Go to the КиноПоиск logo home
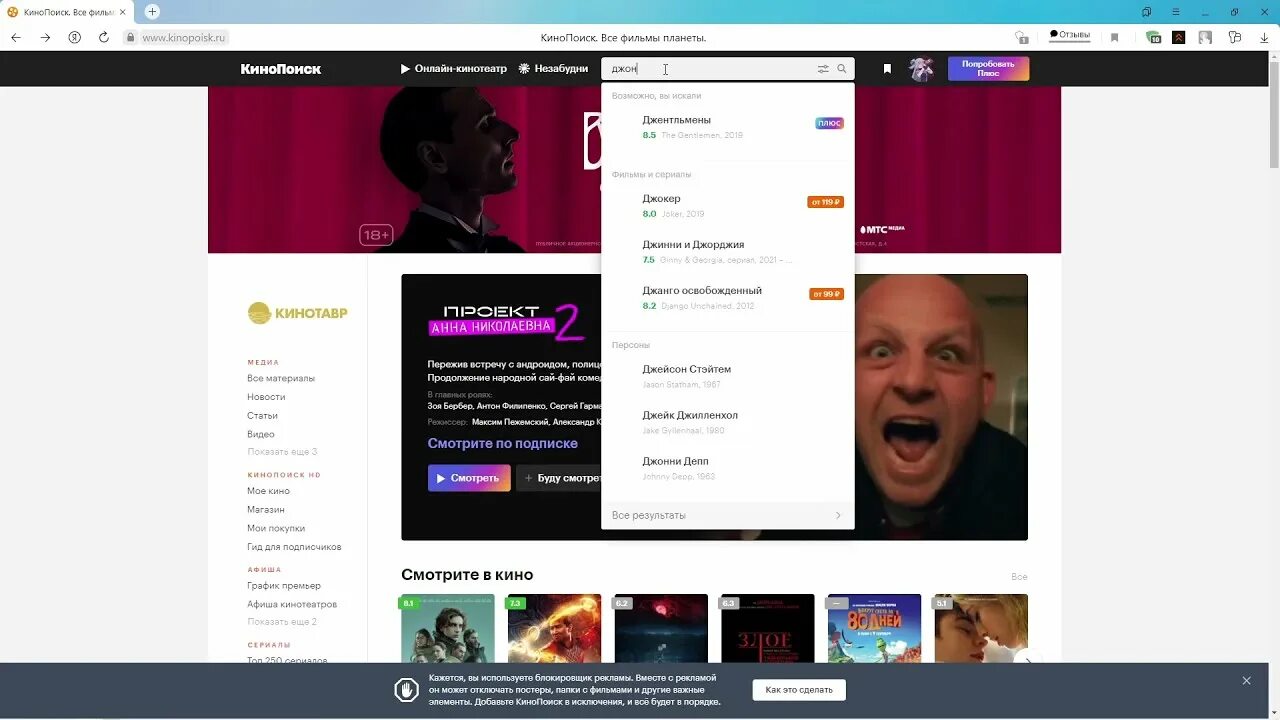 pos(281,69)
